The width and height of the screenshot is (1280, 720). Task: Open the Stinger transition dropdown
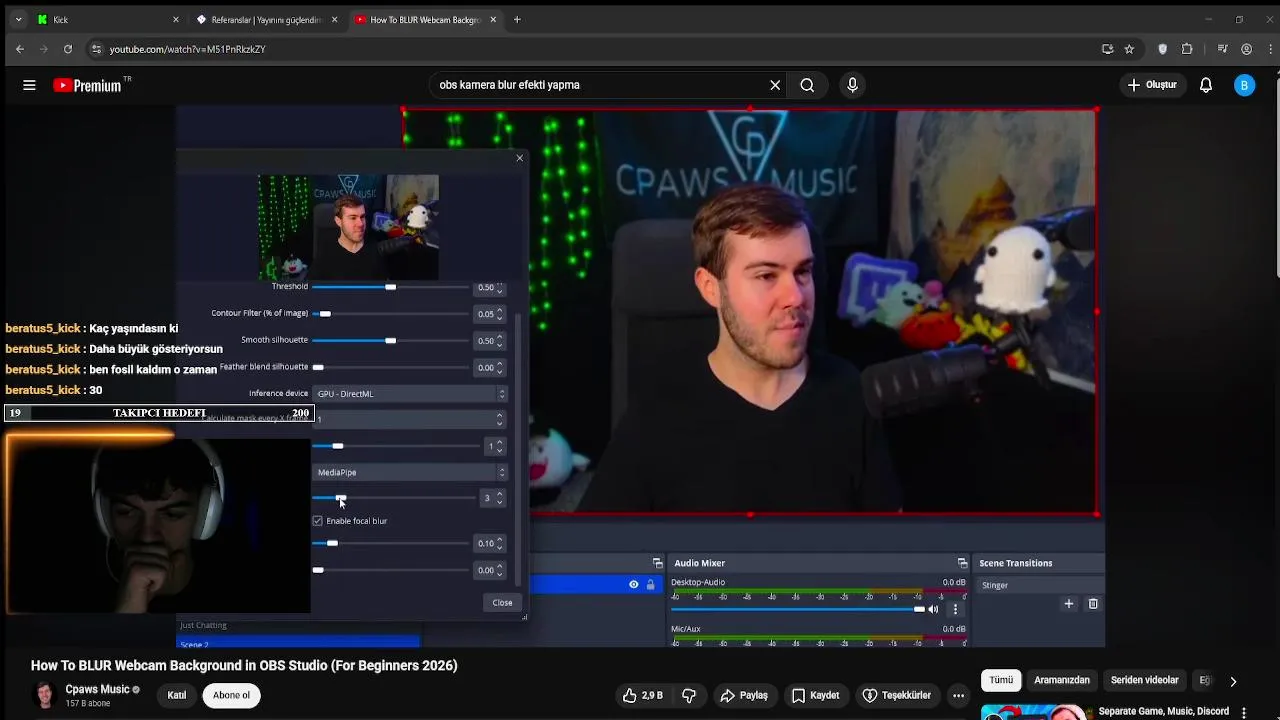pyautogui.click(x=1040, y=585)
